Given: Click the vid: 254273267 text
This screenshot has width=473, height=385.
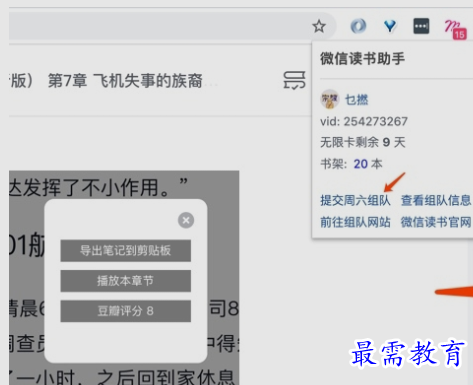Looking at the screenshot, I should click(364, 121).
